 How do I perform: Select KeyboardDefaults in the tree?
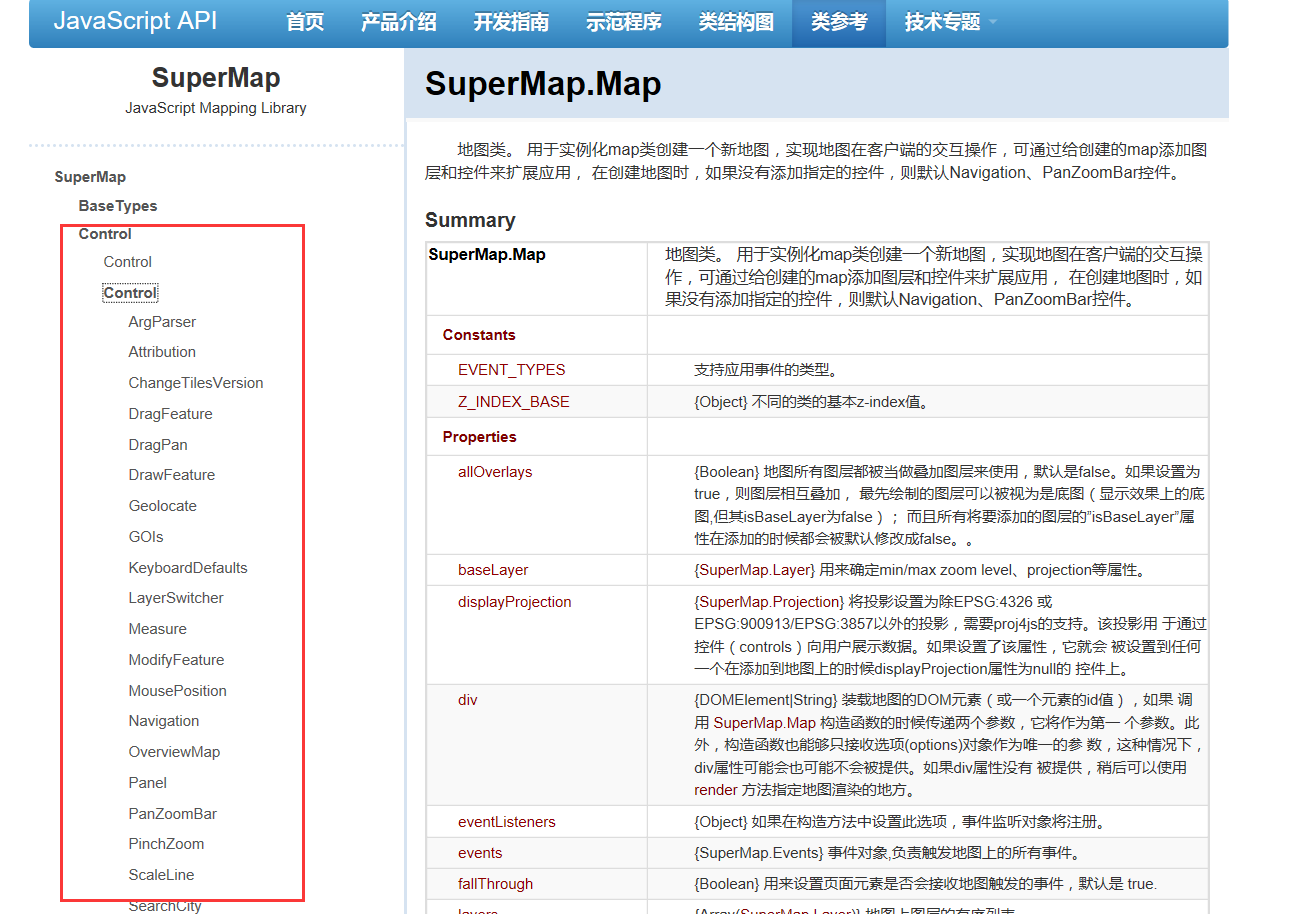(188, 568)
